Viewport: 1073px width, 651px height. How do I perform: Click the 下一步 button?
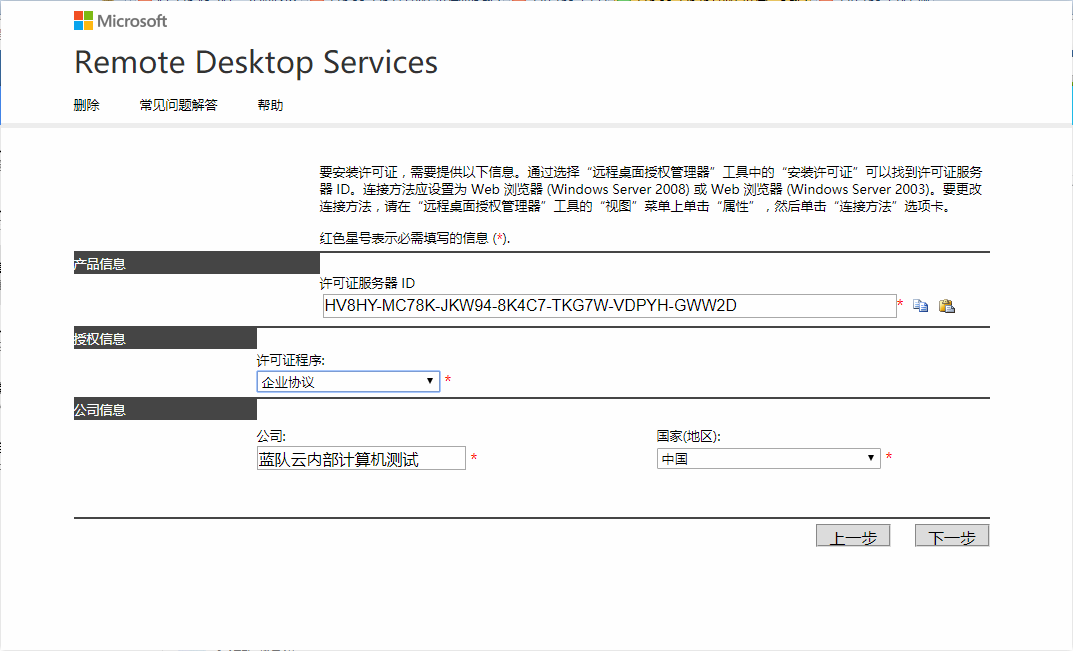[951, 537]
